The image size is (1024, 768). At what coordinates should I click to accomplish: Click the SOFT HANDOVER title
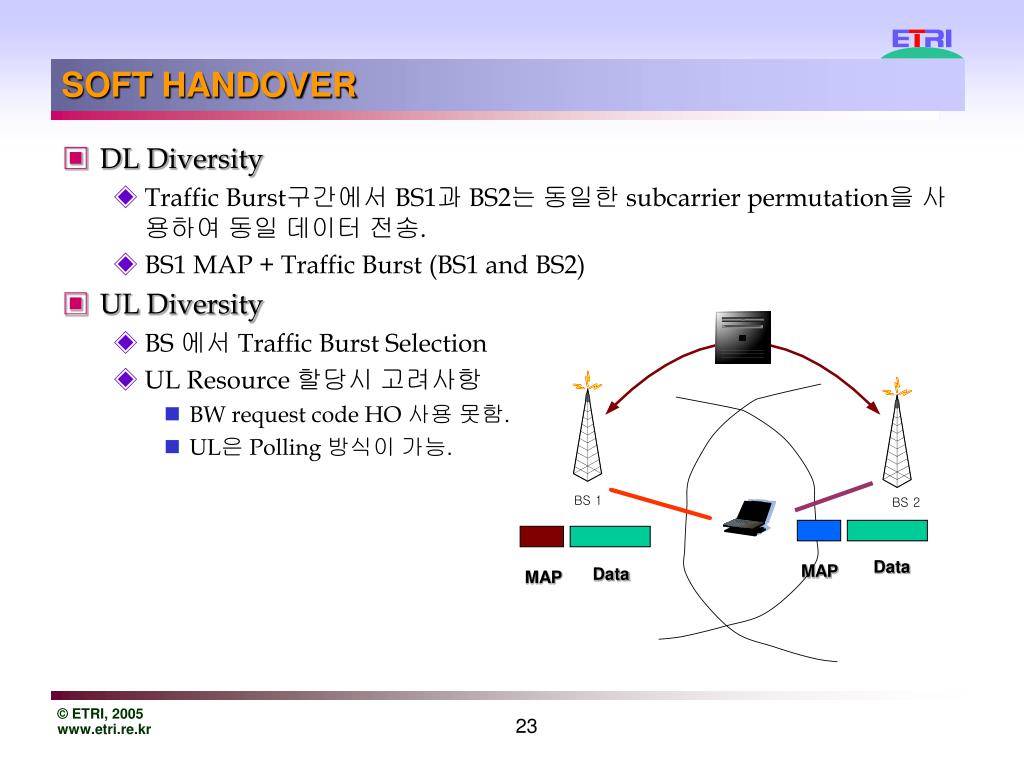209,86
